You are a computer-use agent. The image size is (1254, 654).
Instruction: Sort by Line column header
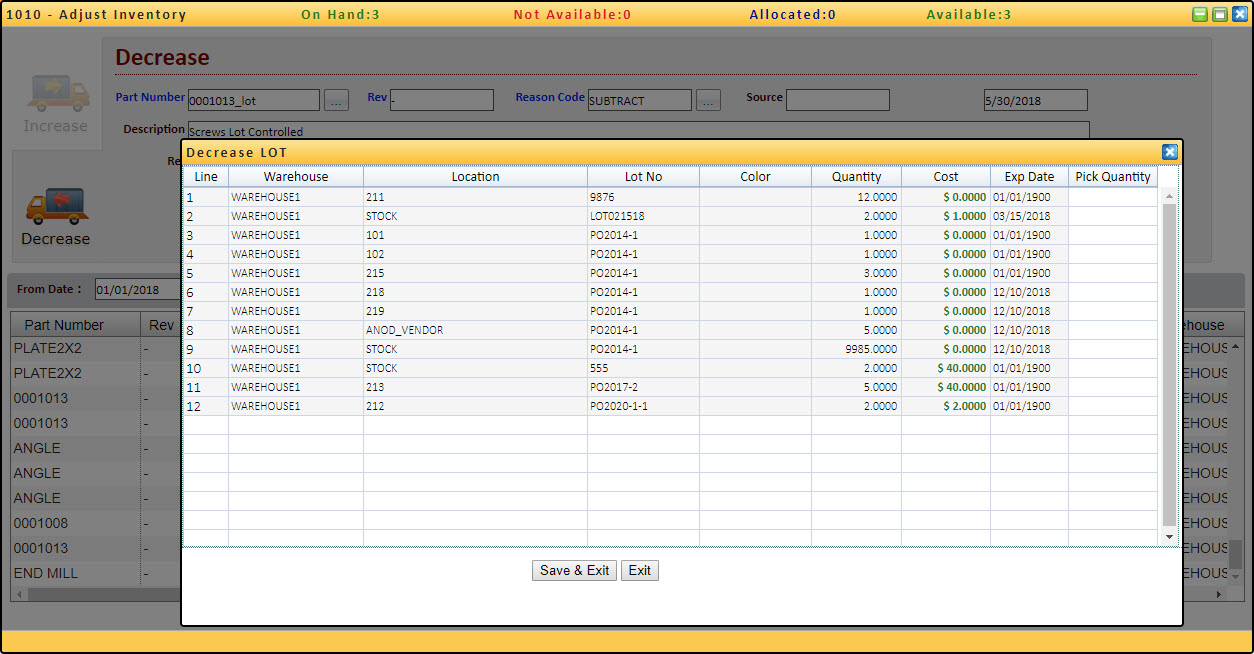point(206,176)
